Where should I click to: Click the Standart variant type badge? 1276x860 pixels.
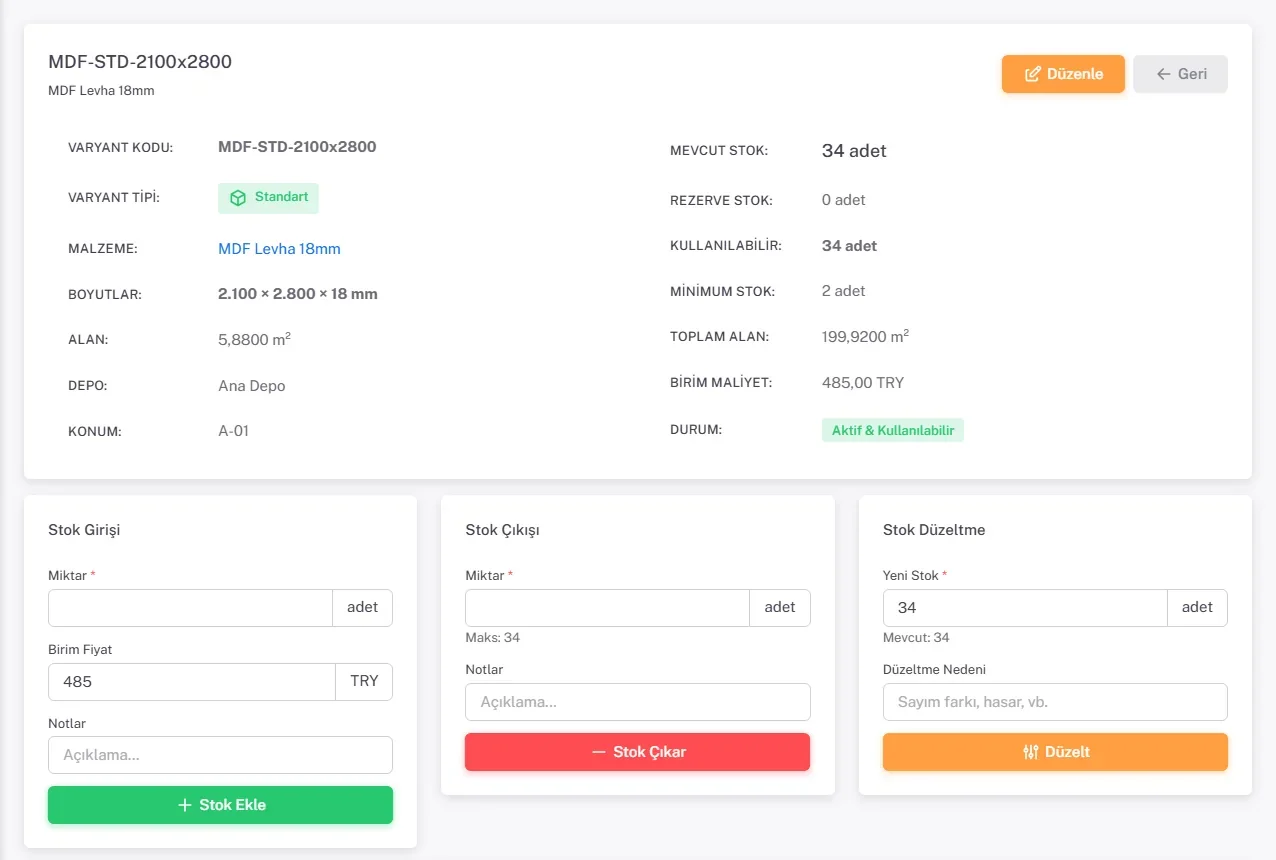268,198
